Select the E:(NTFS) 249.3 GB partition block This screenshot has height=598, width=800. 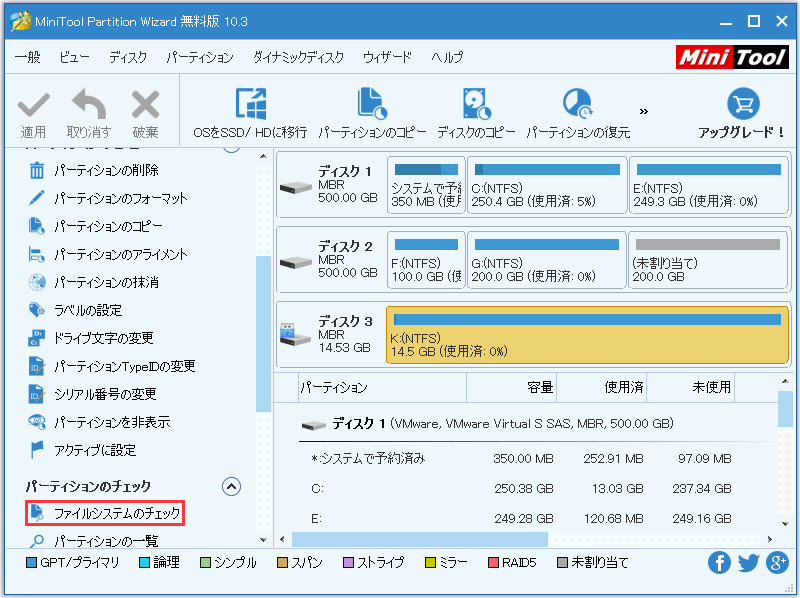pos(709,185)
